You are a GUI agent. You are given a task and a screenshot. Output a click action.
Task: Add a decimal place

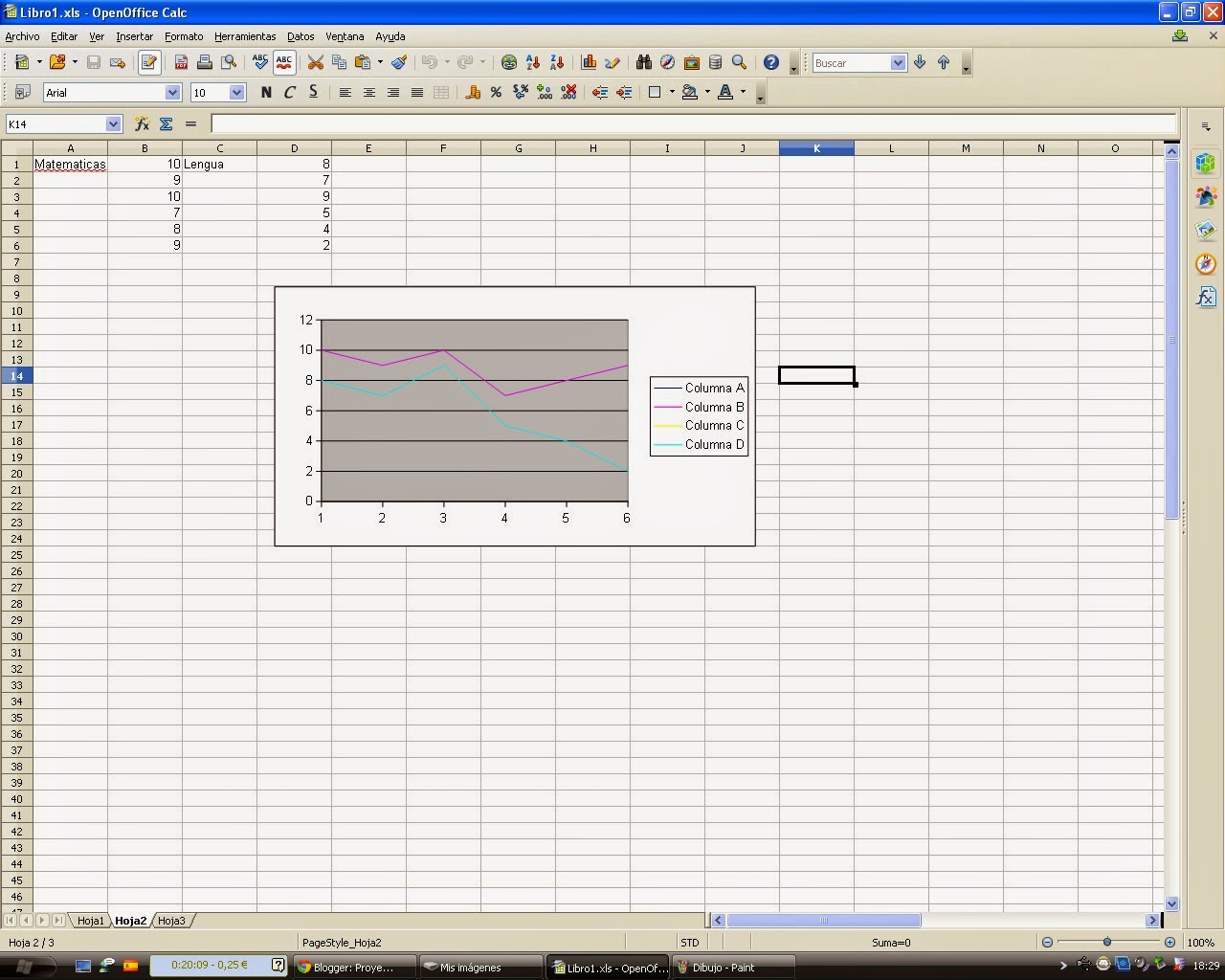tap(545, 92)
